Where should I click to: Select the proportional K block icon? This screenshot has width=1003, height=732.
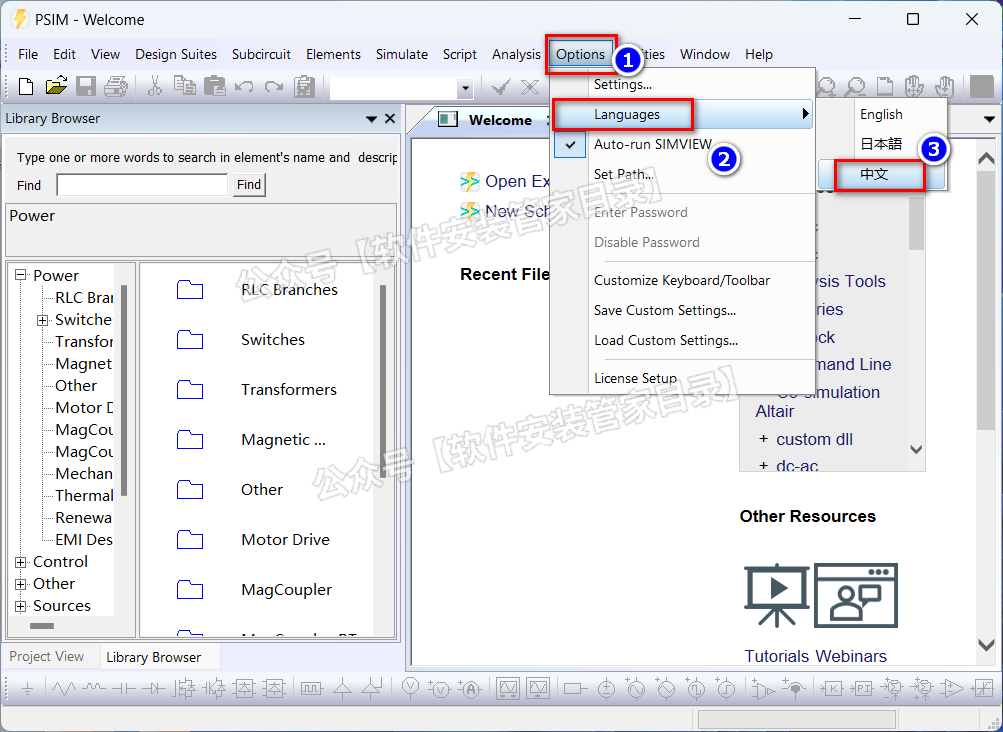(x=832, y=689)
